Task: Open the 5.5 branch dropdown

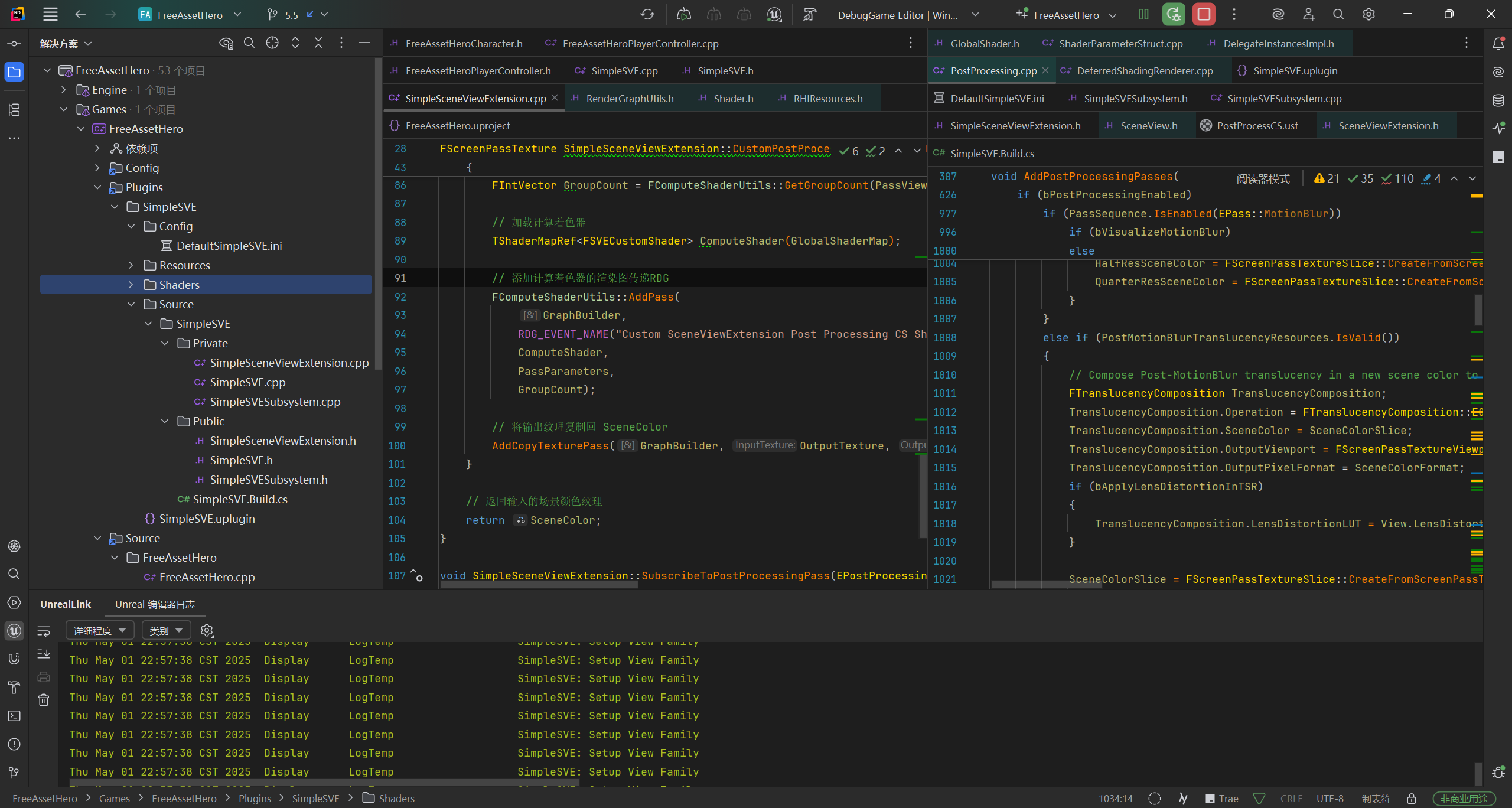Action: (x=297, y=15)
